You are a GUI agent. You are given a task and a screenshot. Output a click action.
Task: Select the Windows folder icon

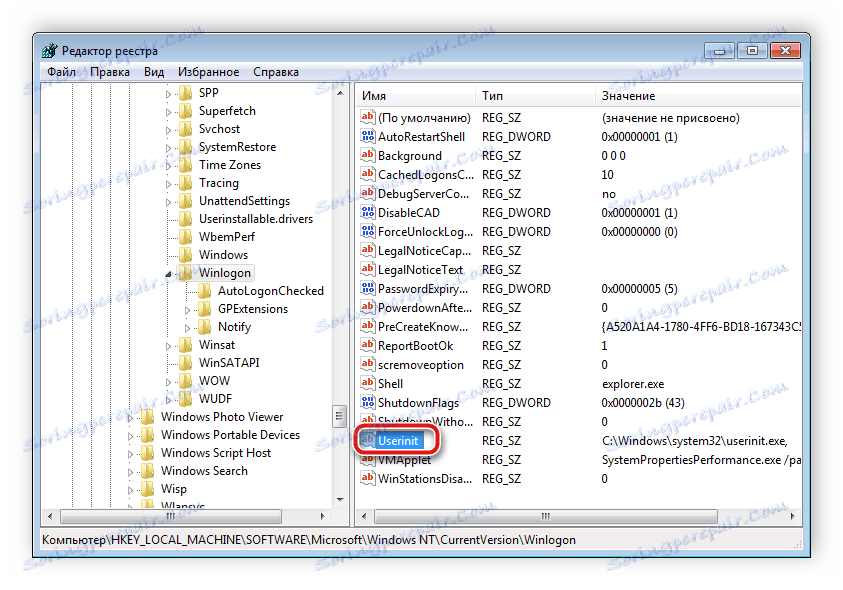point(186,254)
